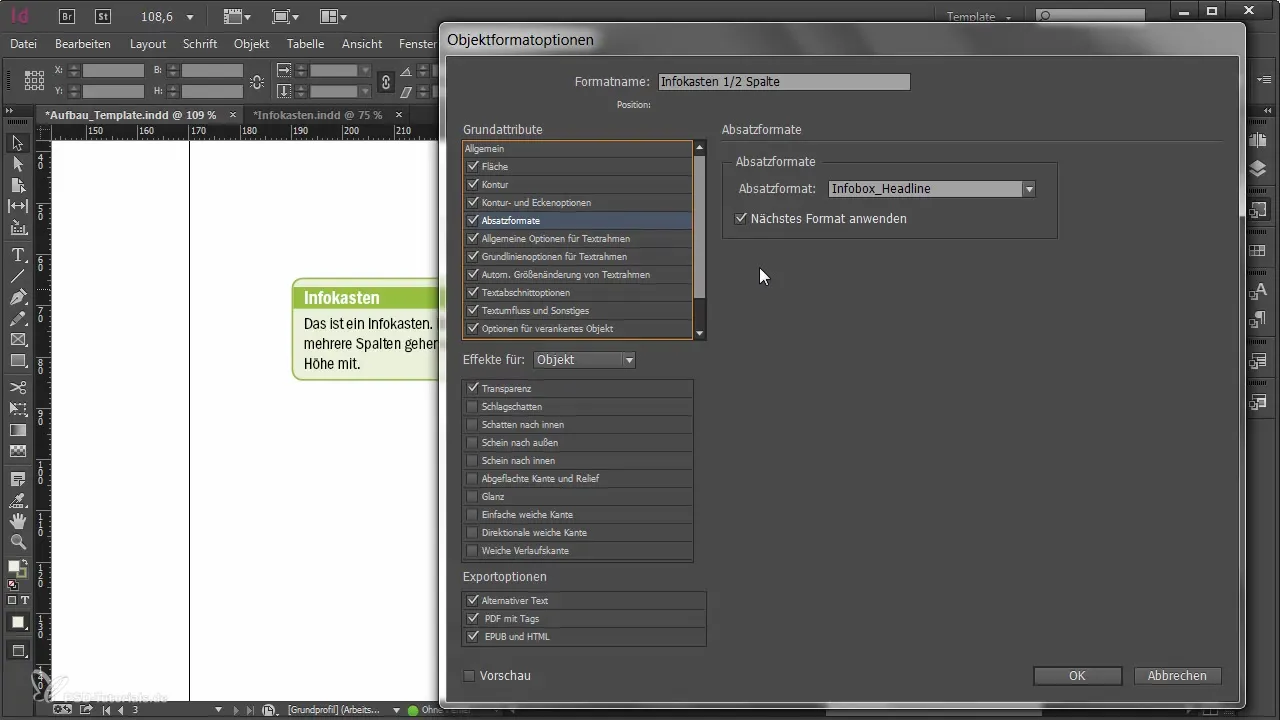
Task: Uncheck the Kontur attribute checkbox
Action: click(473, 185)
